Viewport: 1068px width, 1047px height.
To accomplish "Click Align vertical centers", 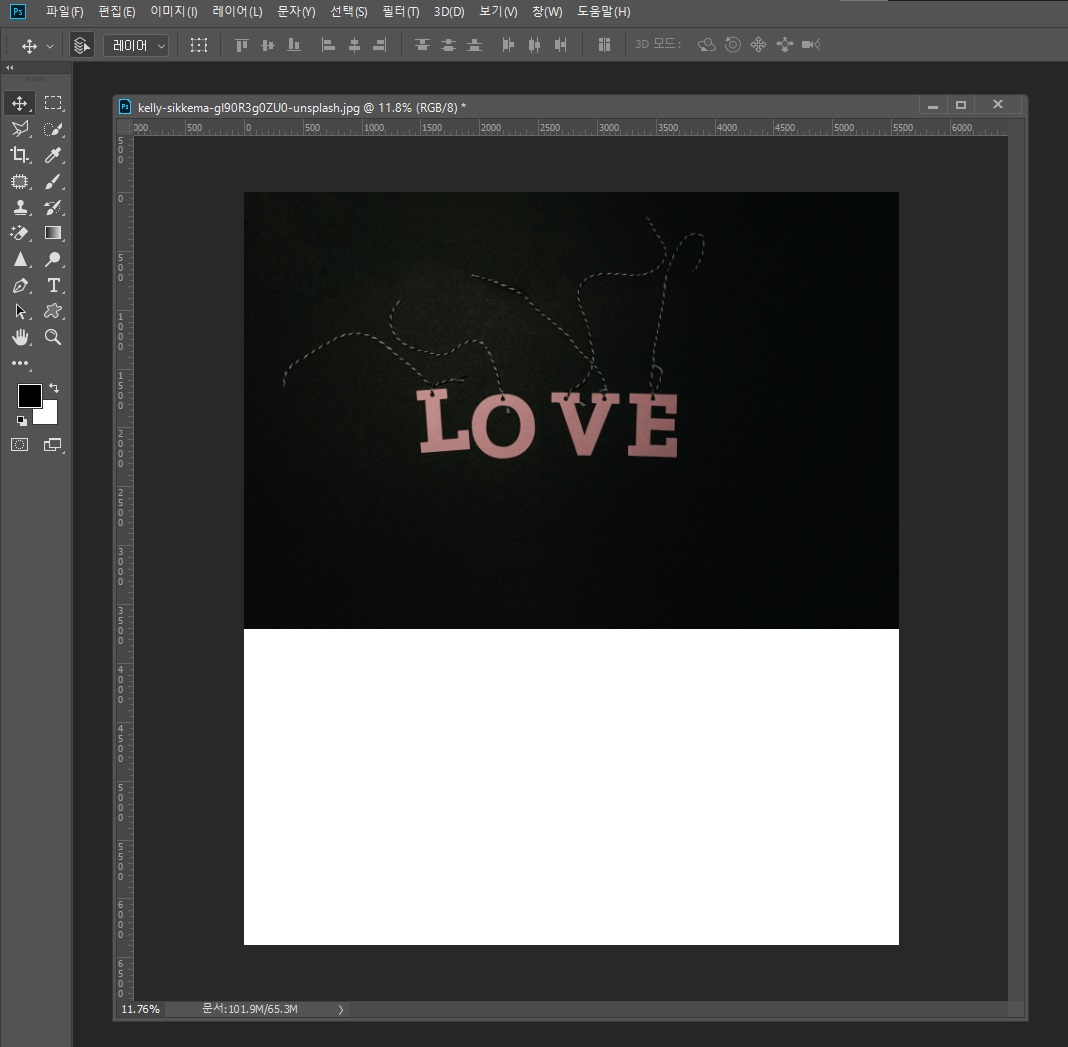I will [268, 45].
